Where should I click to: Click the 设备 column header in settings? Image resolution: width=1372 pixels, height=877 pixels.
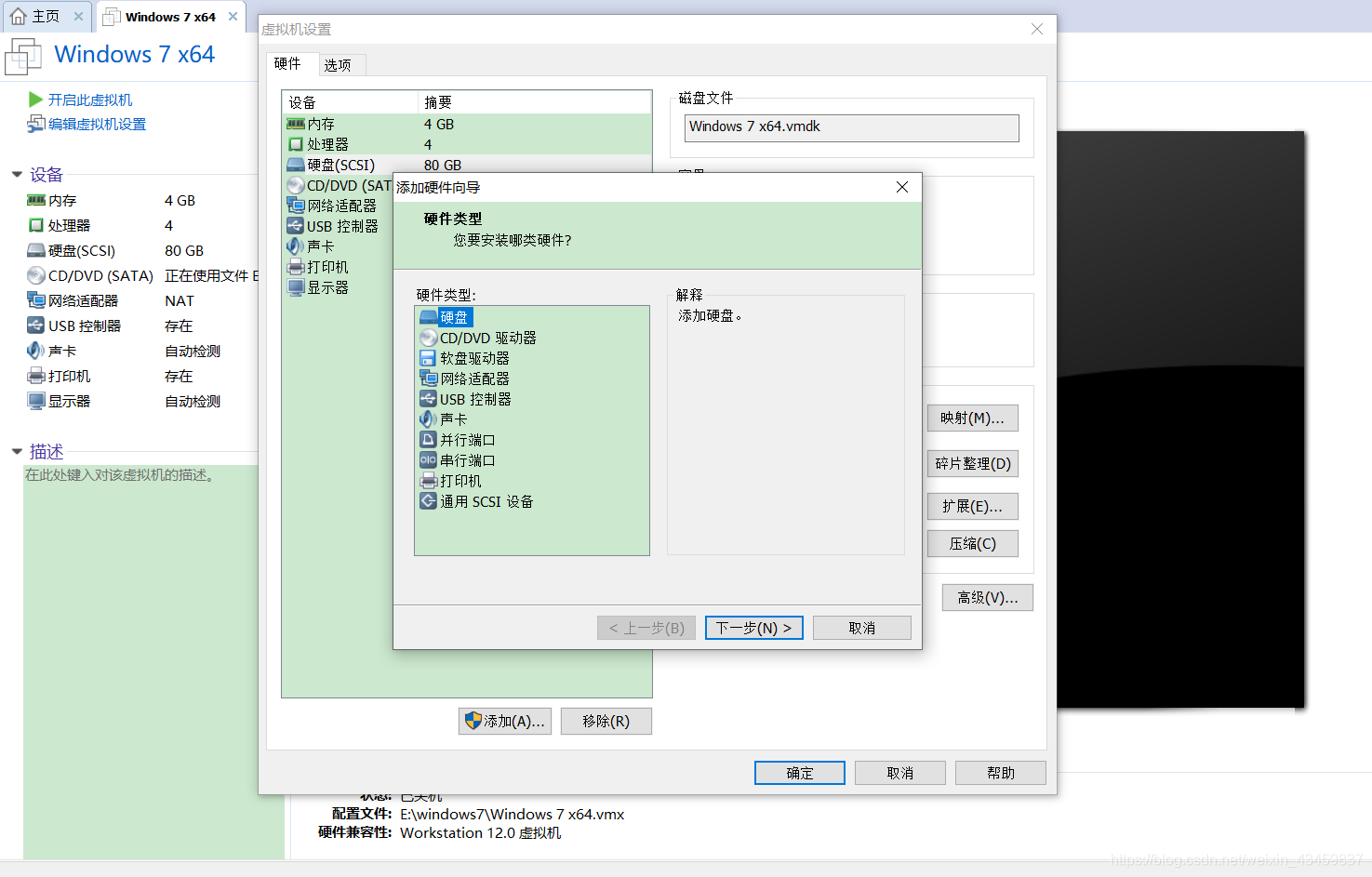(x=350, y=102)
